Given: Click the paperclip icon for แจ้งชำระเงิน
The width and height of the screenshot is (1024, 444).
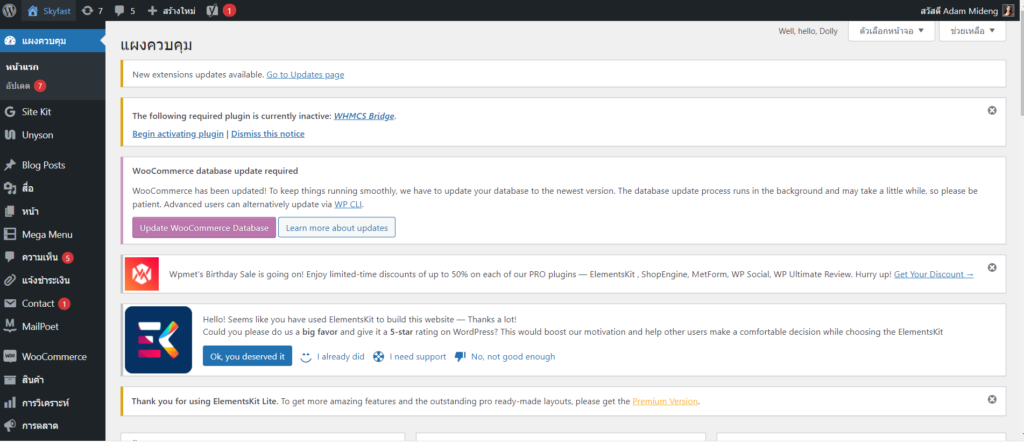Looking at the screenshot, I should point(10,280).
